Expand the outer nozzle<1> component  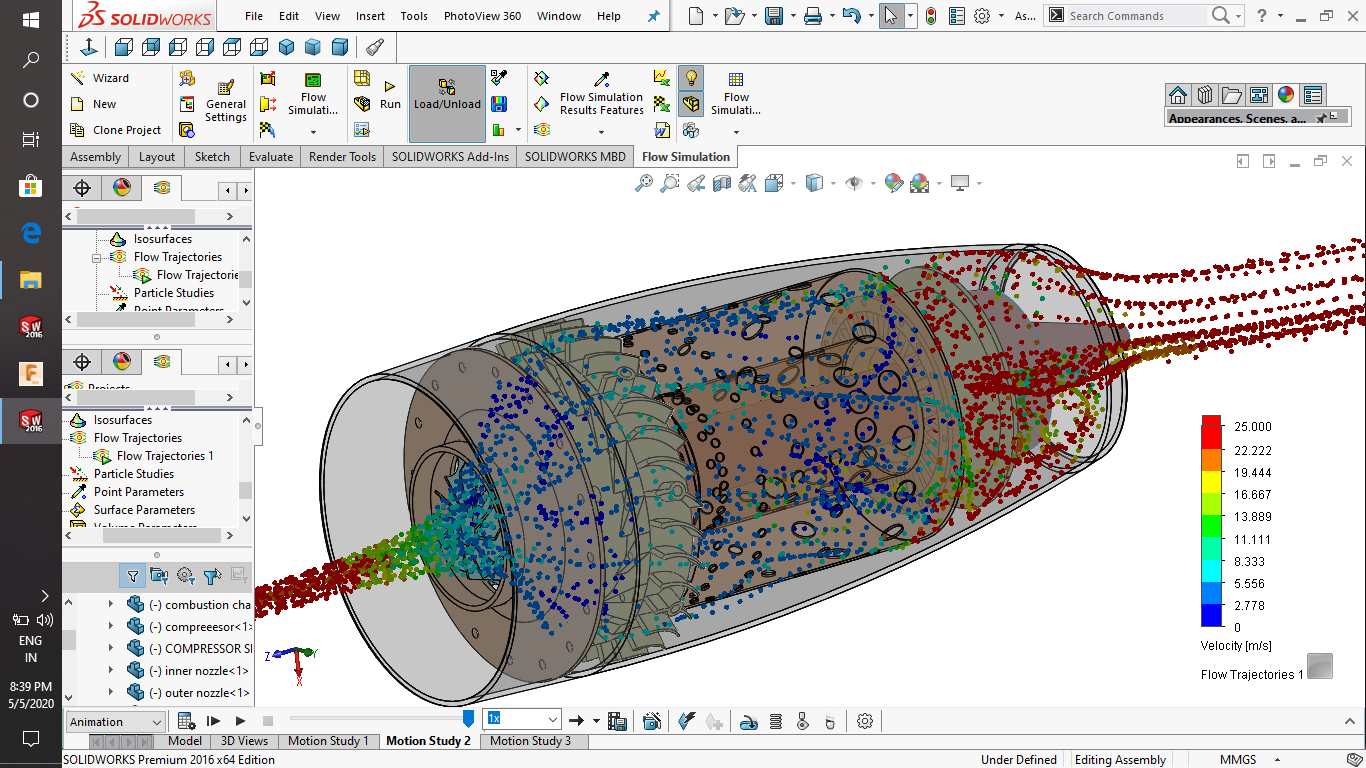111,693
